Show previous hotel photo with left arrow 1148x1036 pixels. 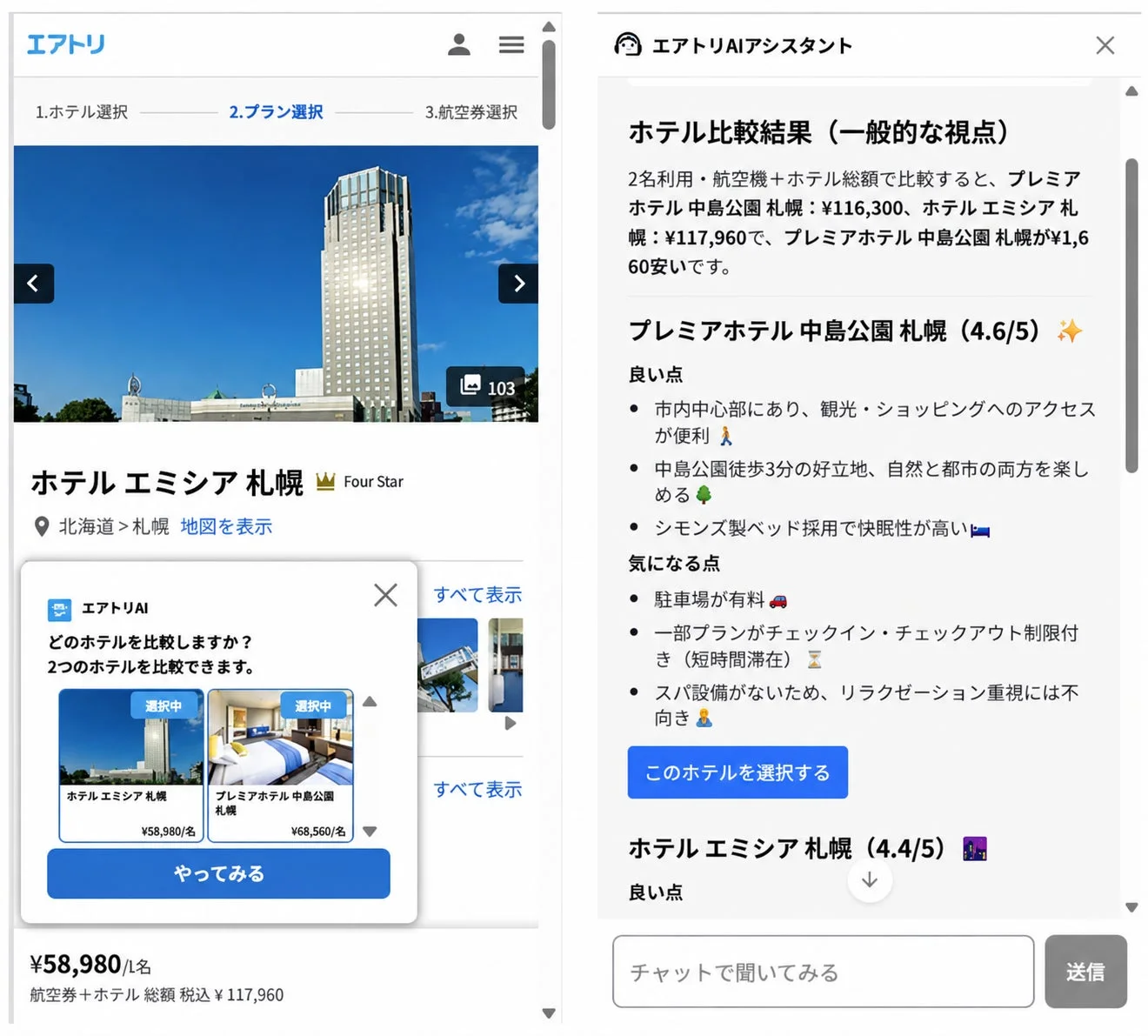click(x=34, y=284)
